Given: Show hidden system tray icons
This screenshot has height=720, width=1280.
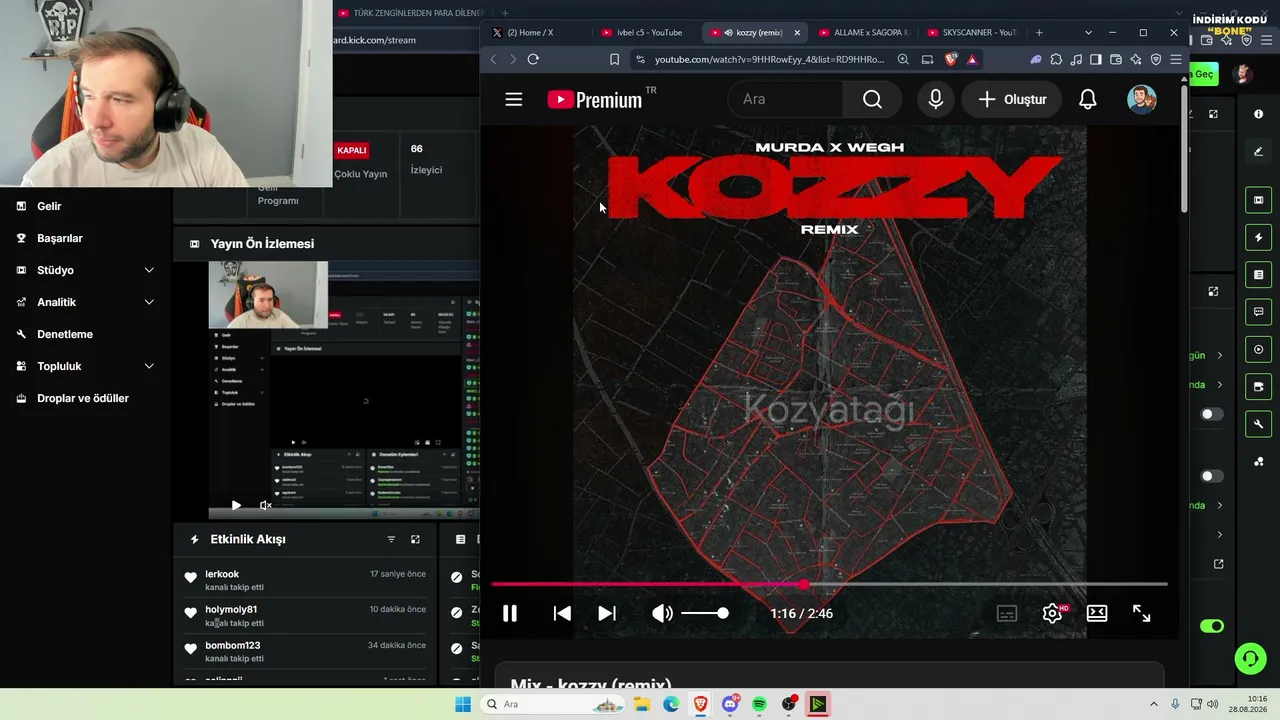Looking at the screenshot, I should [x=1154, y=704].
